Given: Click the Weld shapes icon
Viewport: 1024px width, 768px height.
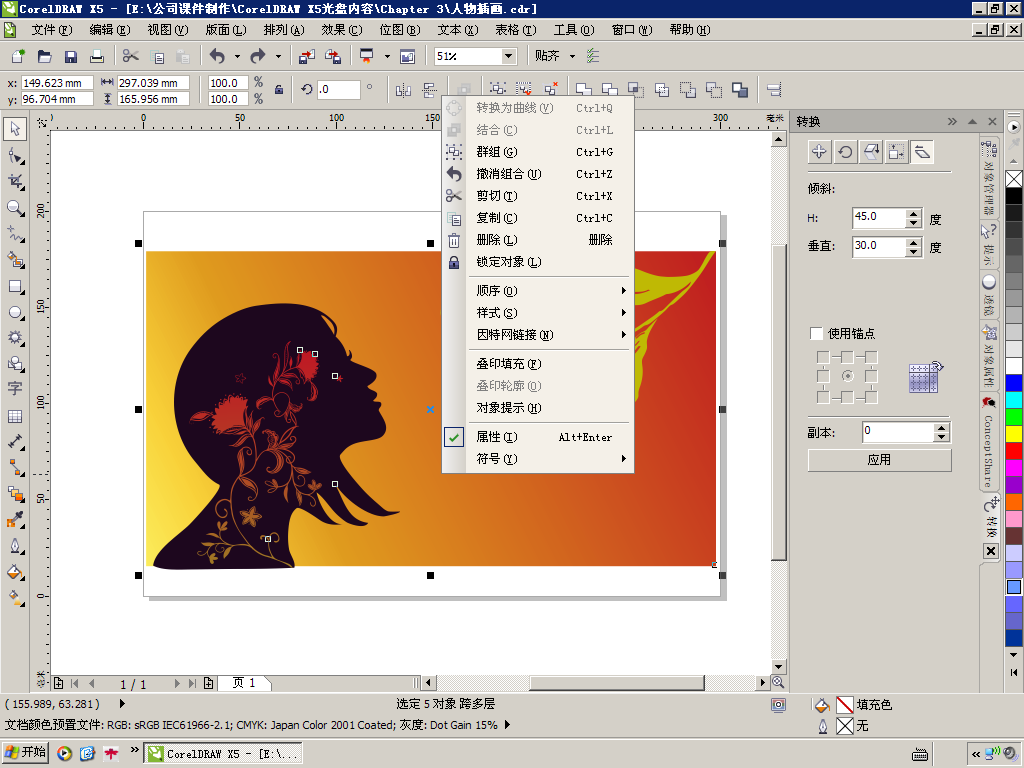Looking at the screenshot, I should pyautogui.click(x=584, y=90).
